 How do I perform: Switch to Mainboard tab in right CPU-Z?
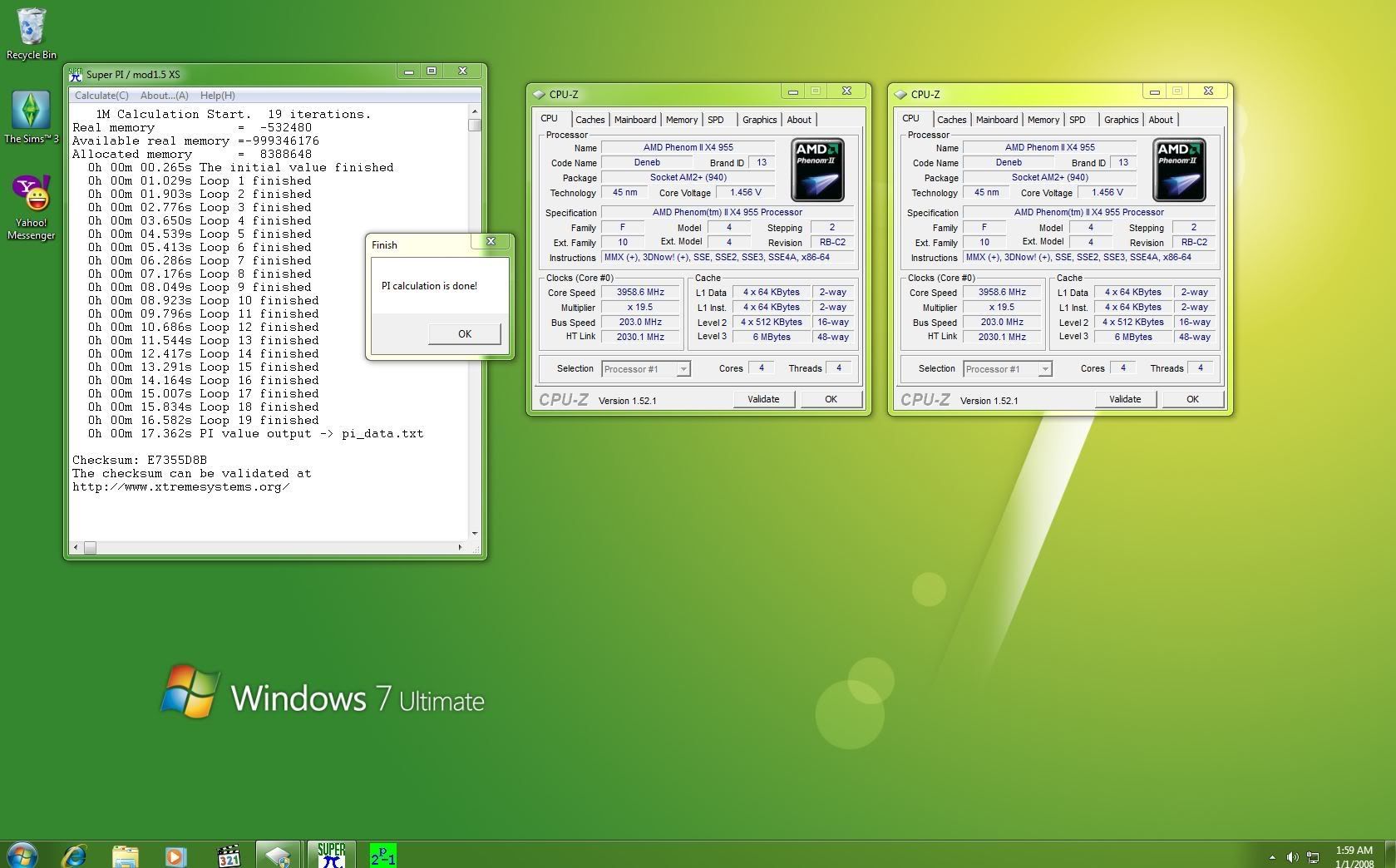click(997, 120)
